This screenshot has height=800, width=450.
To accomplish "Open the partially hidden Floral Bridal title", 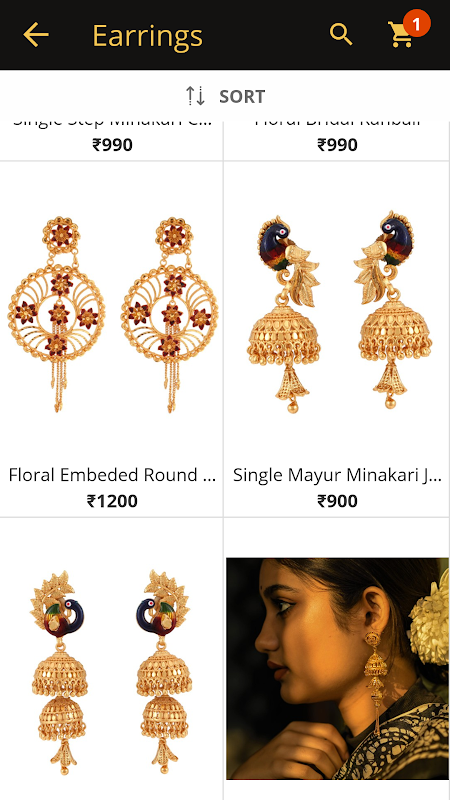I will pos(337,123).
